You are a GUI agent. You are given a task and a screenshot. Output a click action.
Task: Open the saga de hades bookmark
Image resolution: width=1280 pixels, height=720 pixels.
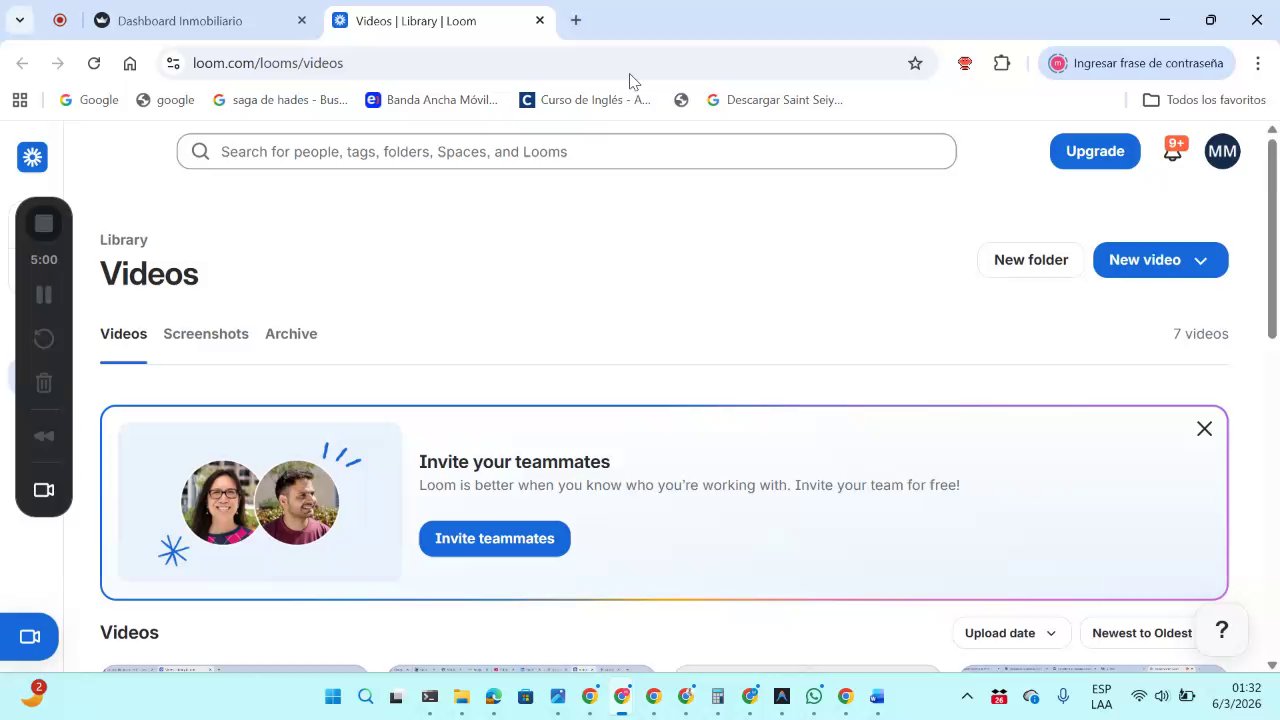click(x=281, y=100)
